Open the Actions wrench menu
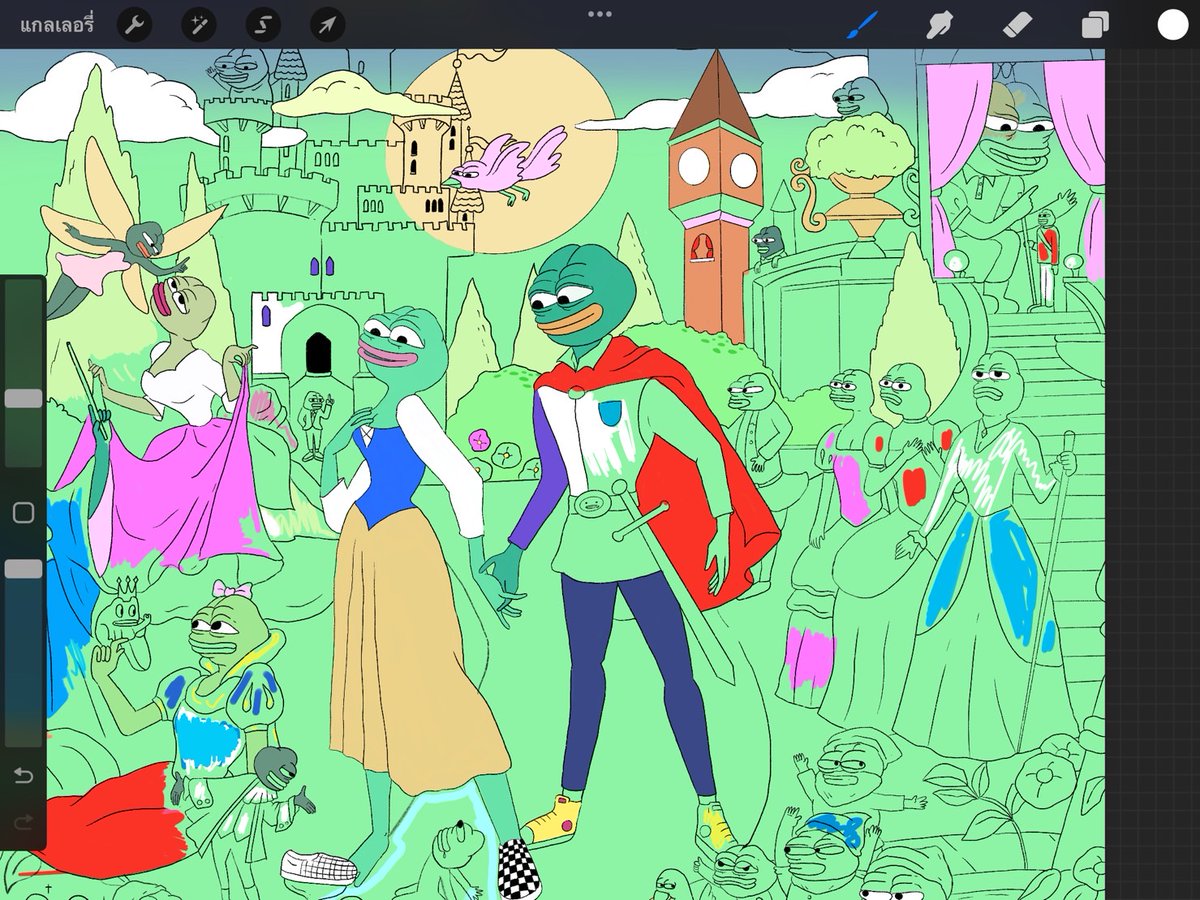The height and width of the screenshot is (900, 1200). pos(134,25)
